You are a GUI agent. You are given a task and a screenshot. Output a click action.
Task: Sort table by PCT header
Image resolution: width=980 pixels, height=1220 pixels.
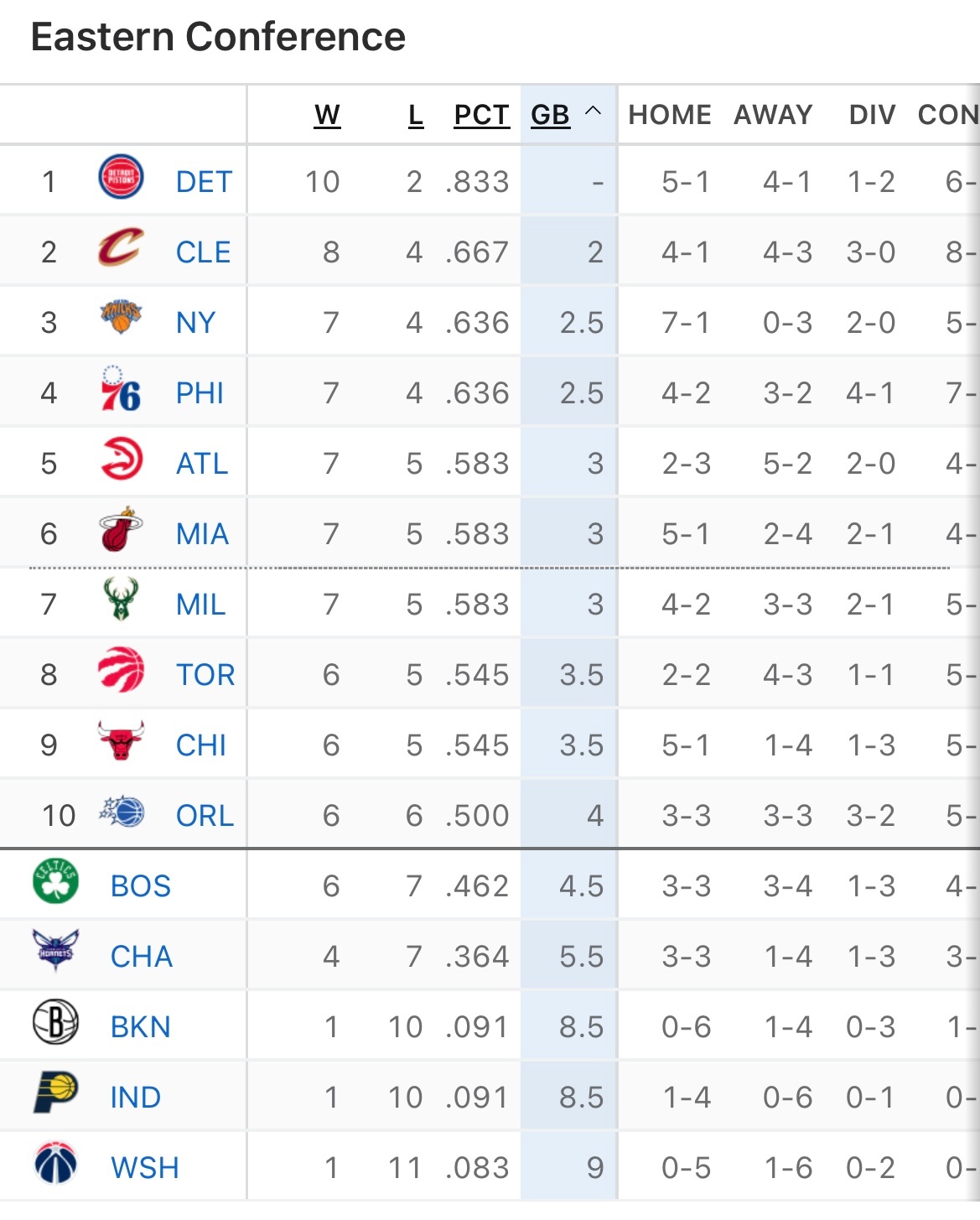pyautogui.click(x=481, y=115)
